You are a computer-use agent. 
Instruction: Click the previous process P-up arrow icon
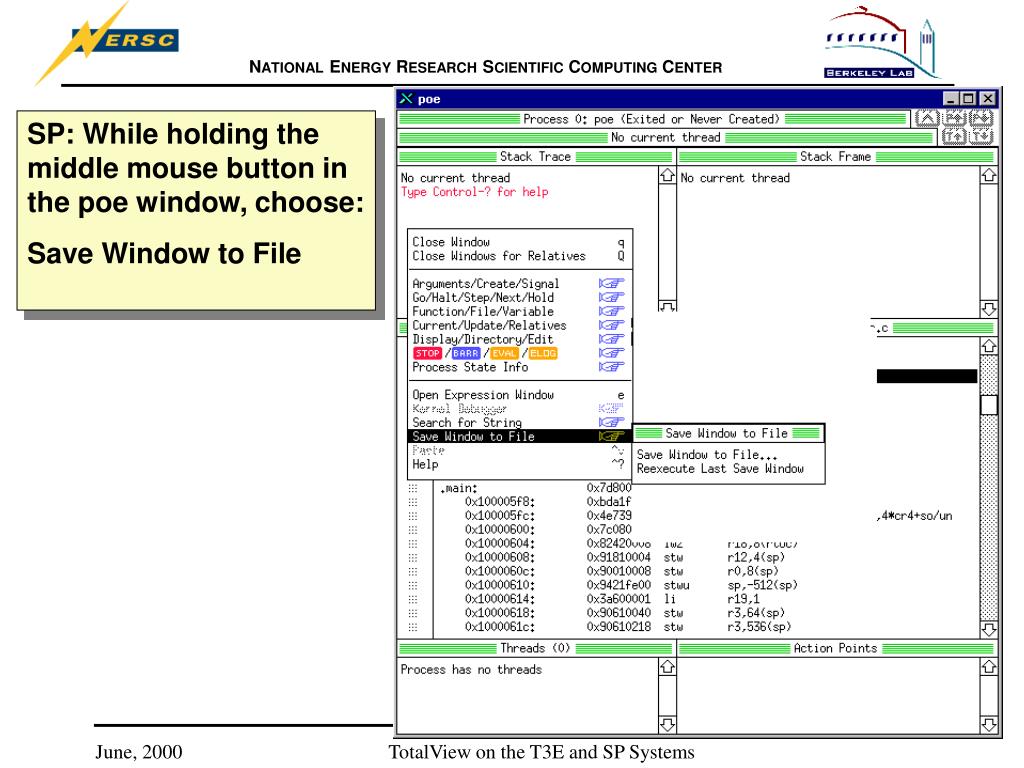(x=955, y=118)
